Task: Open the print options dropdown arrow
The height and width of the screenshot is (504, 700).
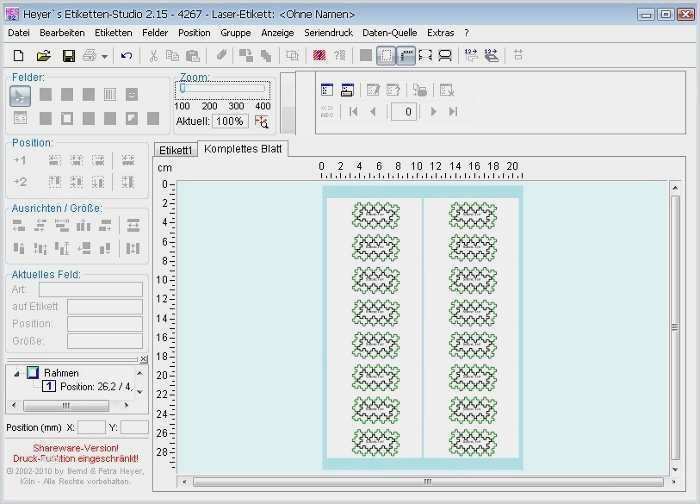Action: tap(104, 57)
